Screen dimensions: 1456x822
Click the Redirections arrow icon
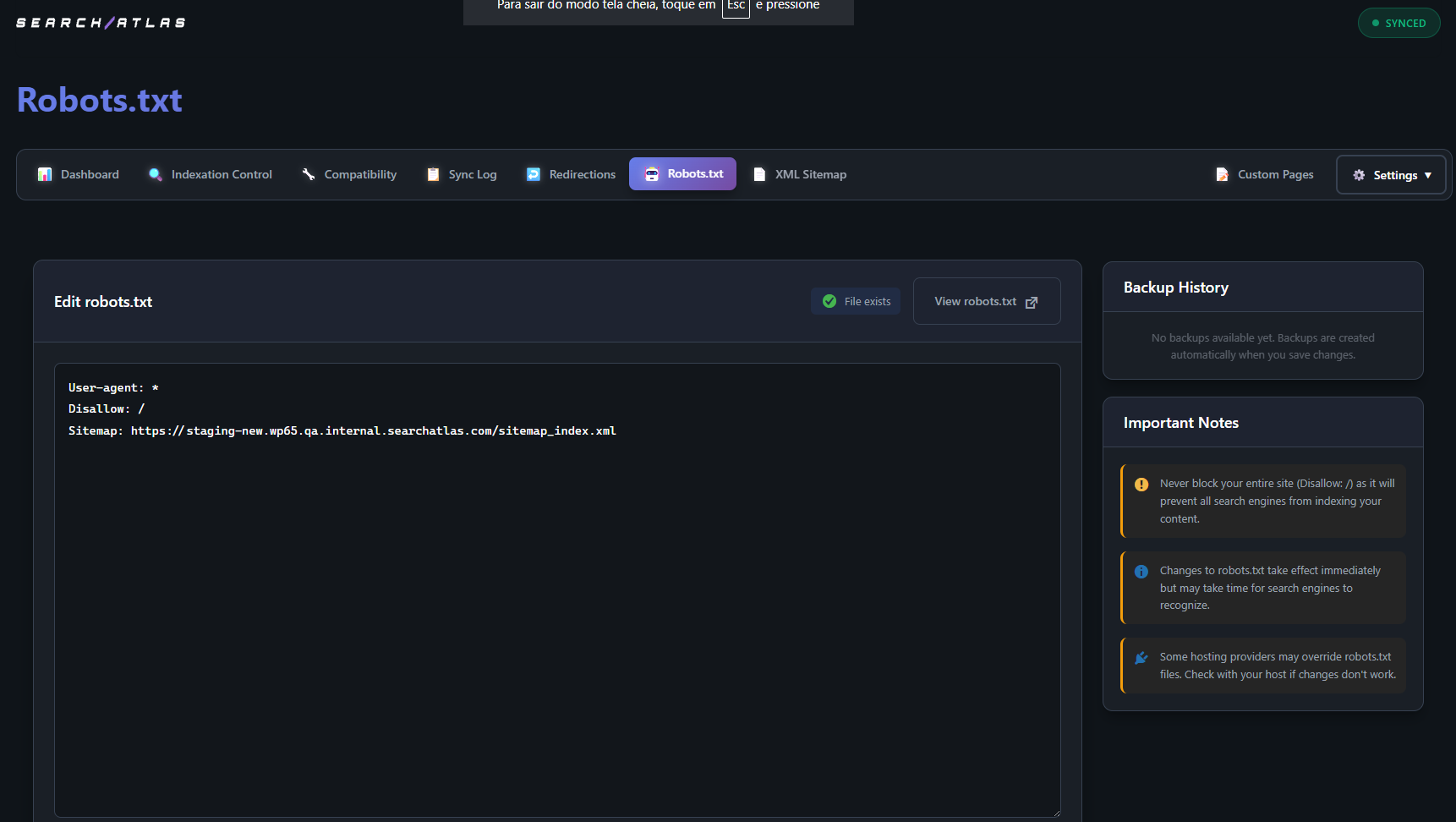pos(534,174)
